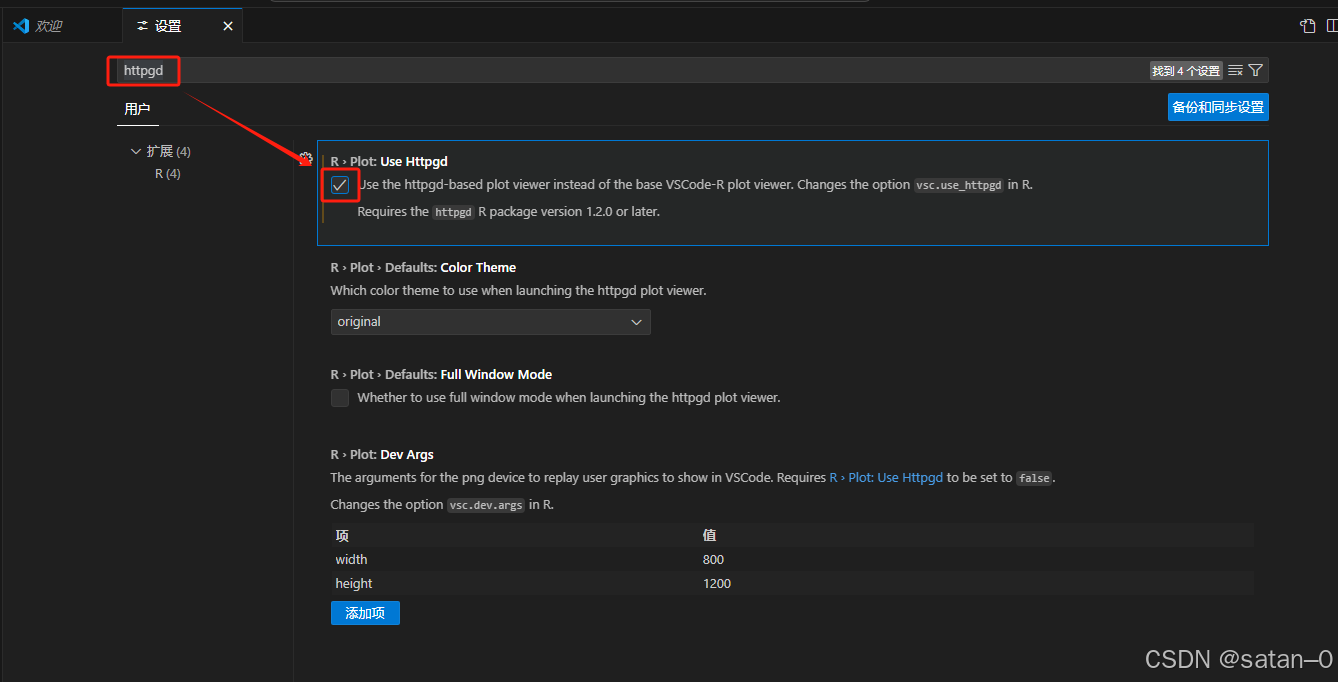Screen dimensions: 1338x682
Task: Click the value 800 in Dev Args
Action: tap(713, 560)
